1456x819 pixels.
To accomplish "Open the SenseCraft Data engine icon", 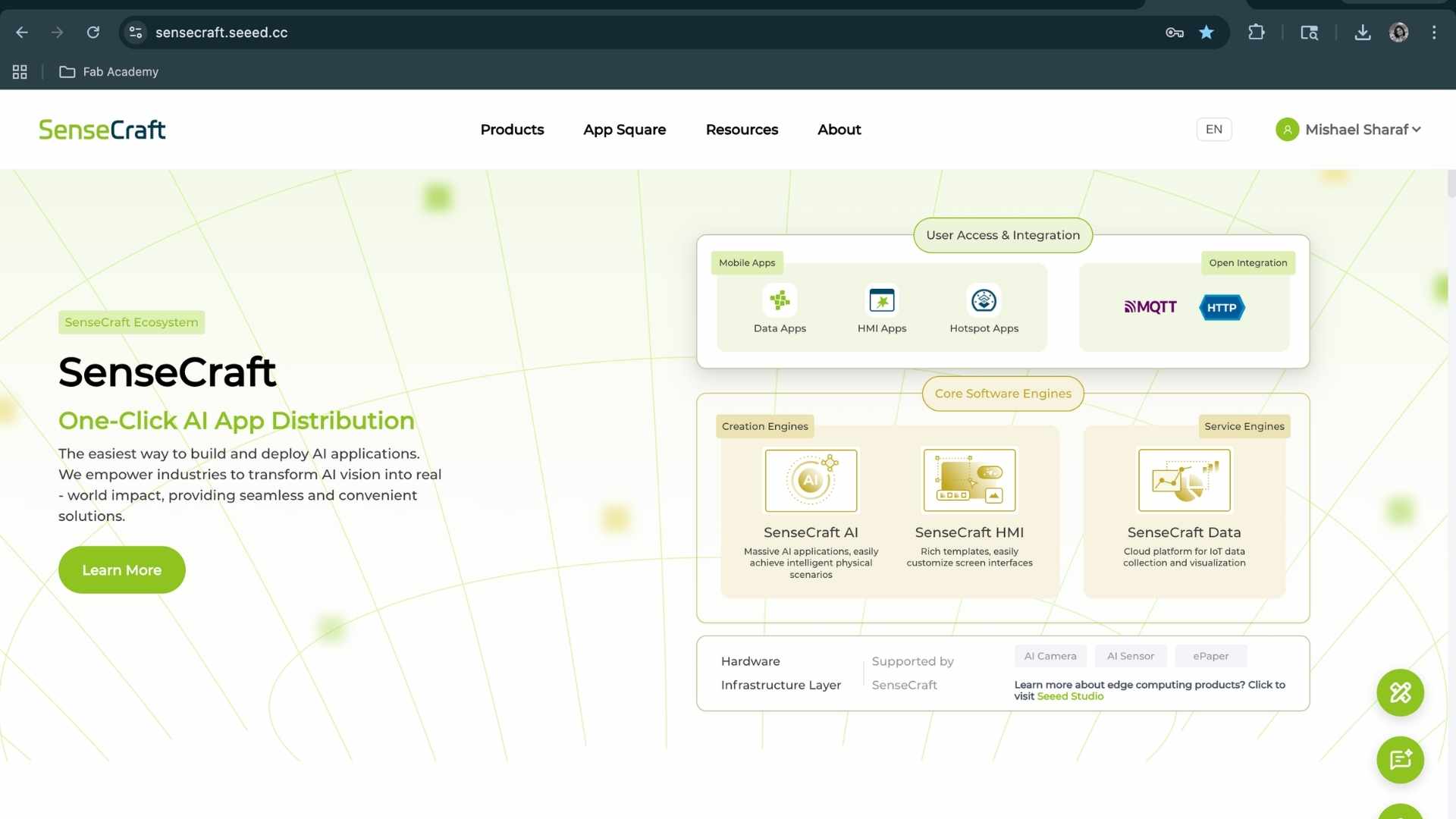I will (x=1184, y=481).
